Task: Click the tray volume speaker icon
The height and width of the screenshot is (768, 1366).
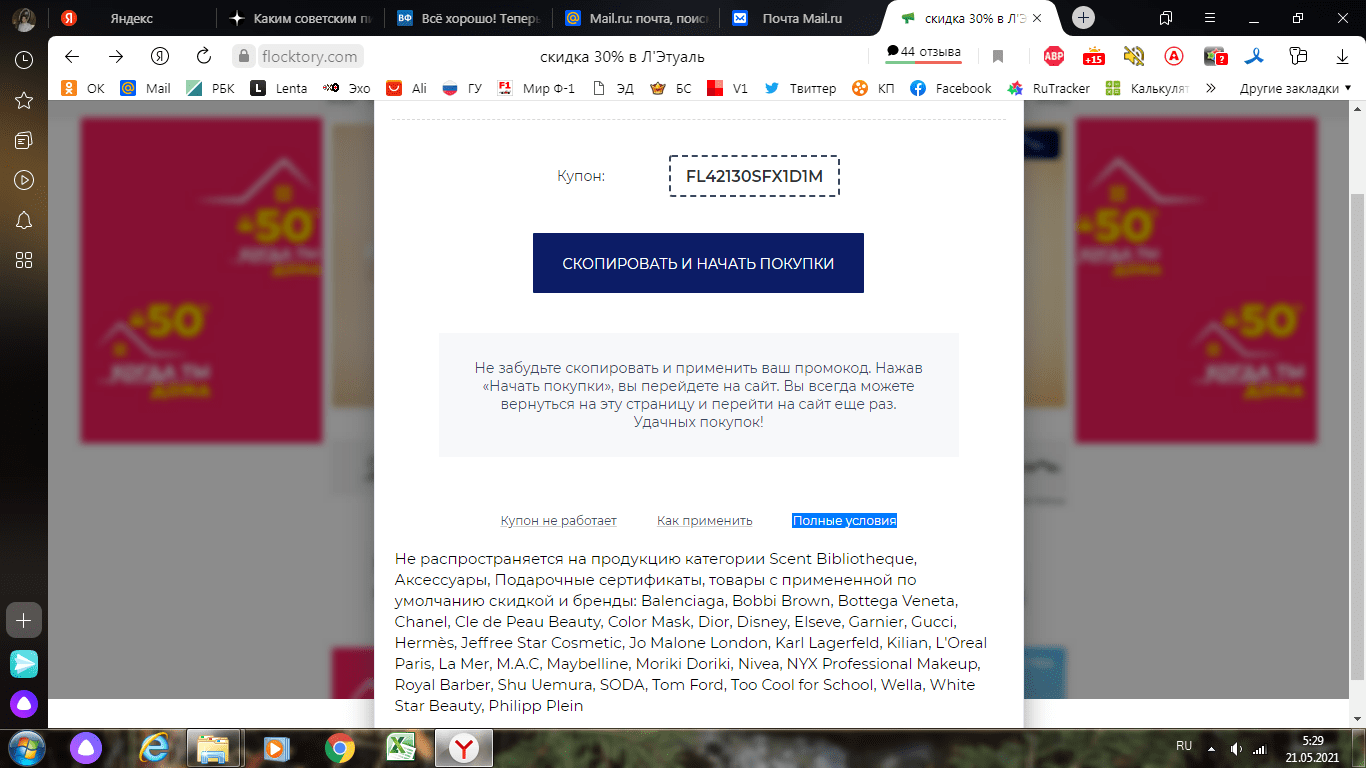Action: click(1236, 748)
